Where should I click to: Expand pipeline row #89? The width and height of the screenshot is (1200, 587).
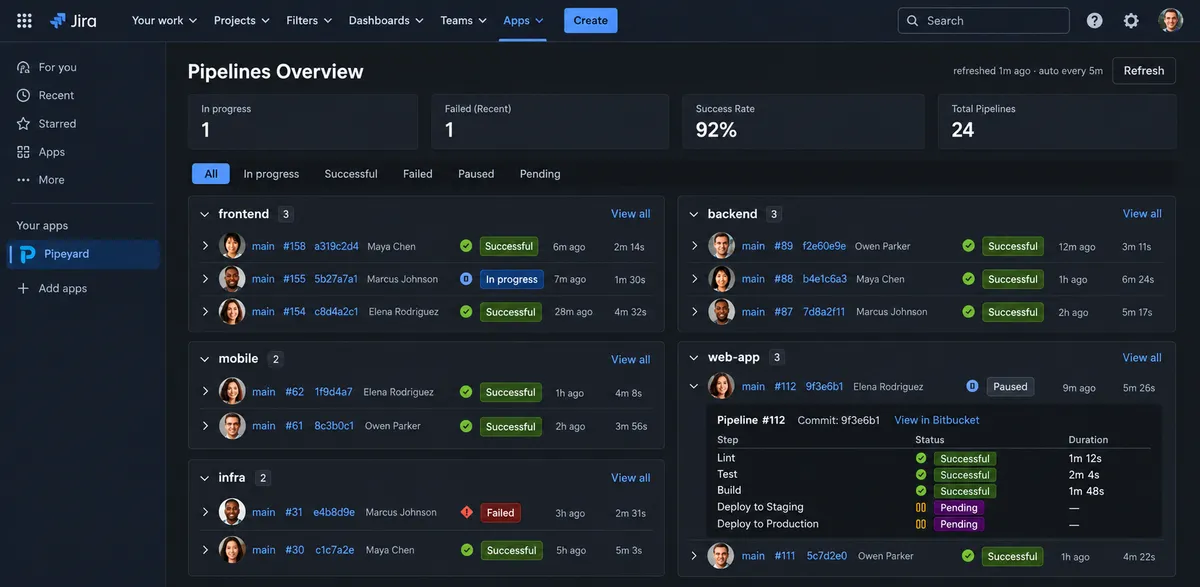(694, 246)
